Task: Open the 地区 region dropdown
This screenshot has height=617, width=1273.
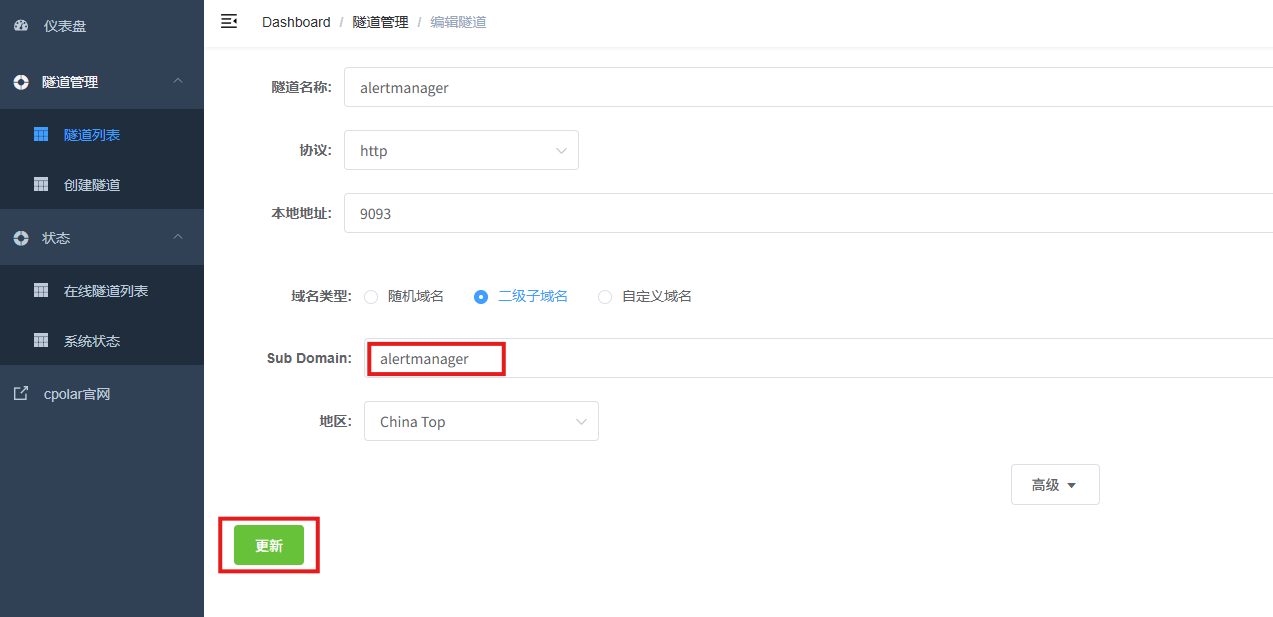Action: pos(481,421)
